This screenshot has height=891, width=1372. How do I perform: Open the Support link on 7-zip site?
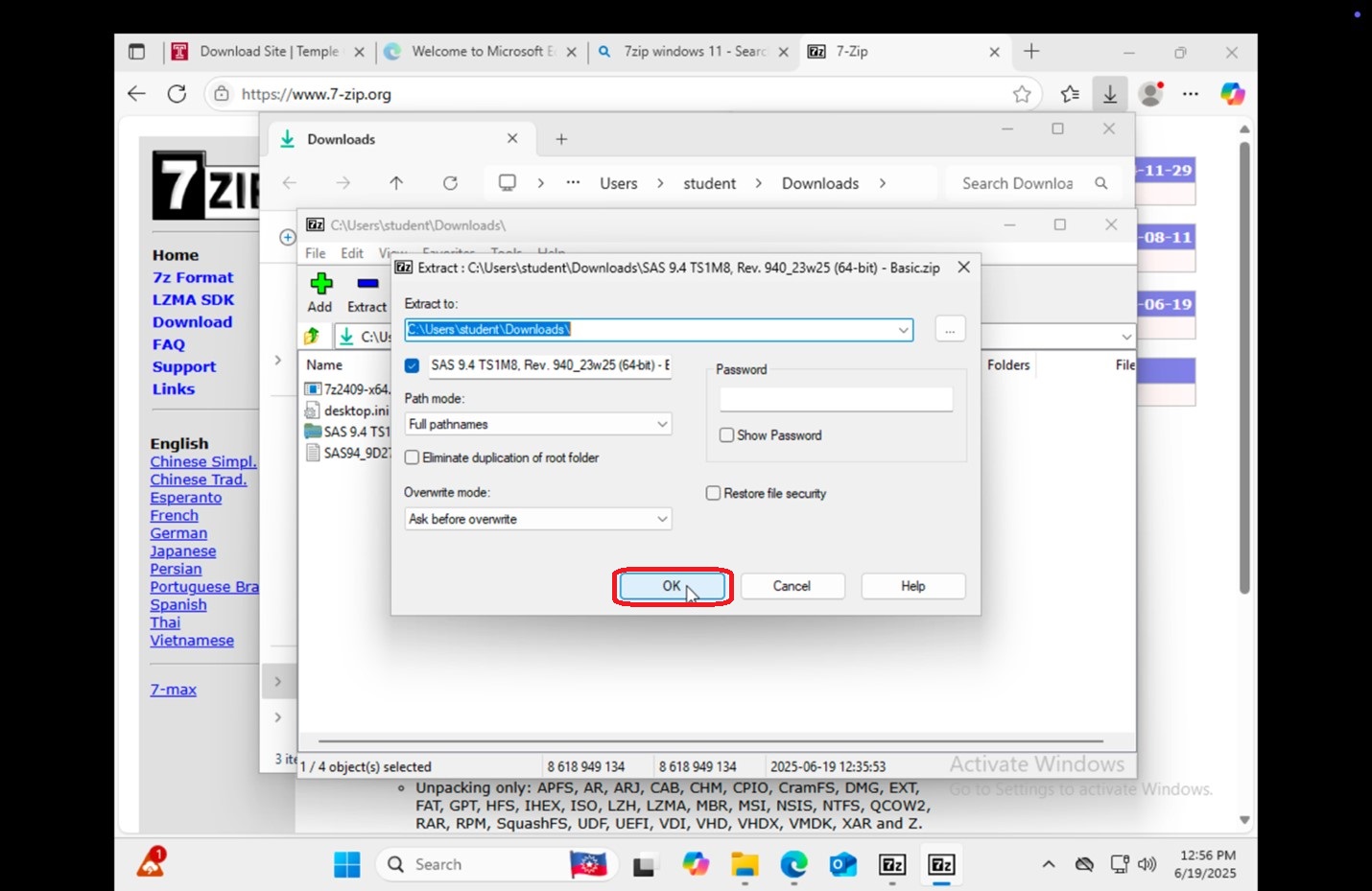pos(184,366)
